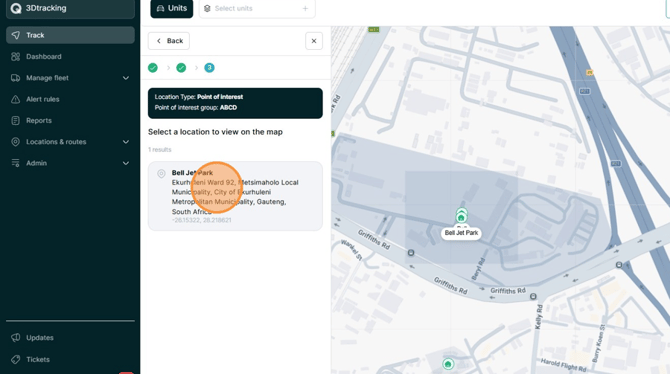Click the Reports document icon
Image resolution: width=670 pixels, height=374 pixels.
coord(15,121)
